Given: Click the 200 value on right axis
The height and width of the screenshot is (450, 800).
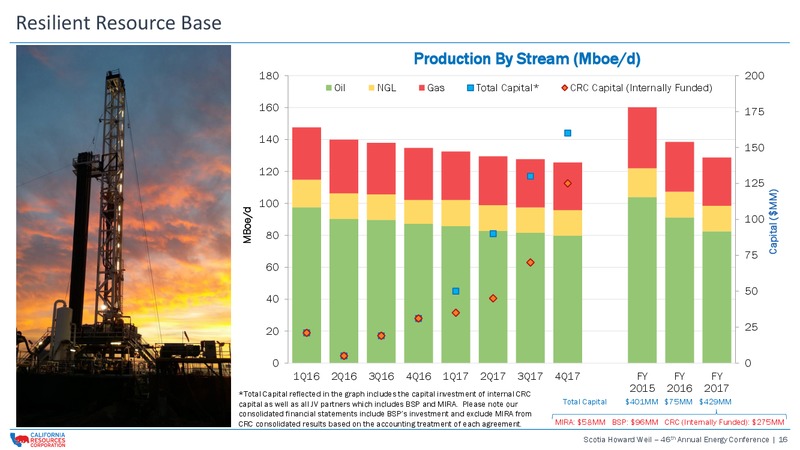Looking at the screenshot, I should click(754, 76).
